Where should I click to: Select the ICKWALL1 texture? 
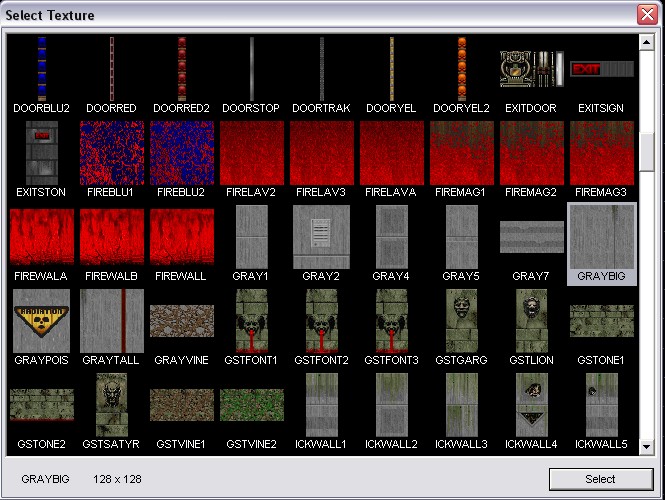tap(322, 405)
